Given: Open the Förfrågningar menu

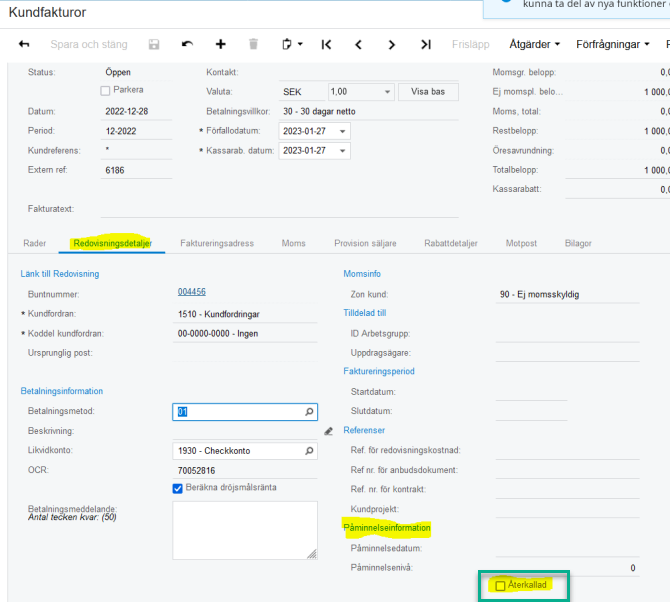Looking at the screenshot, I should coord(612,44).
